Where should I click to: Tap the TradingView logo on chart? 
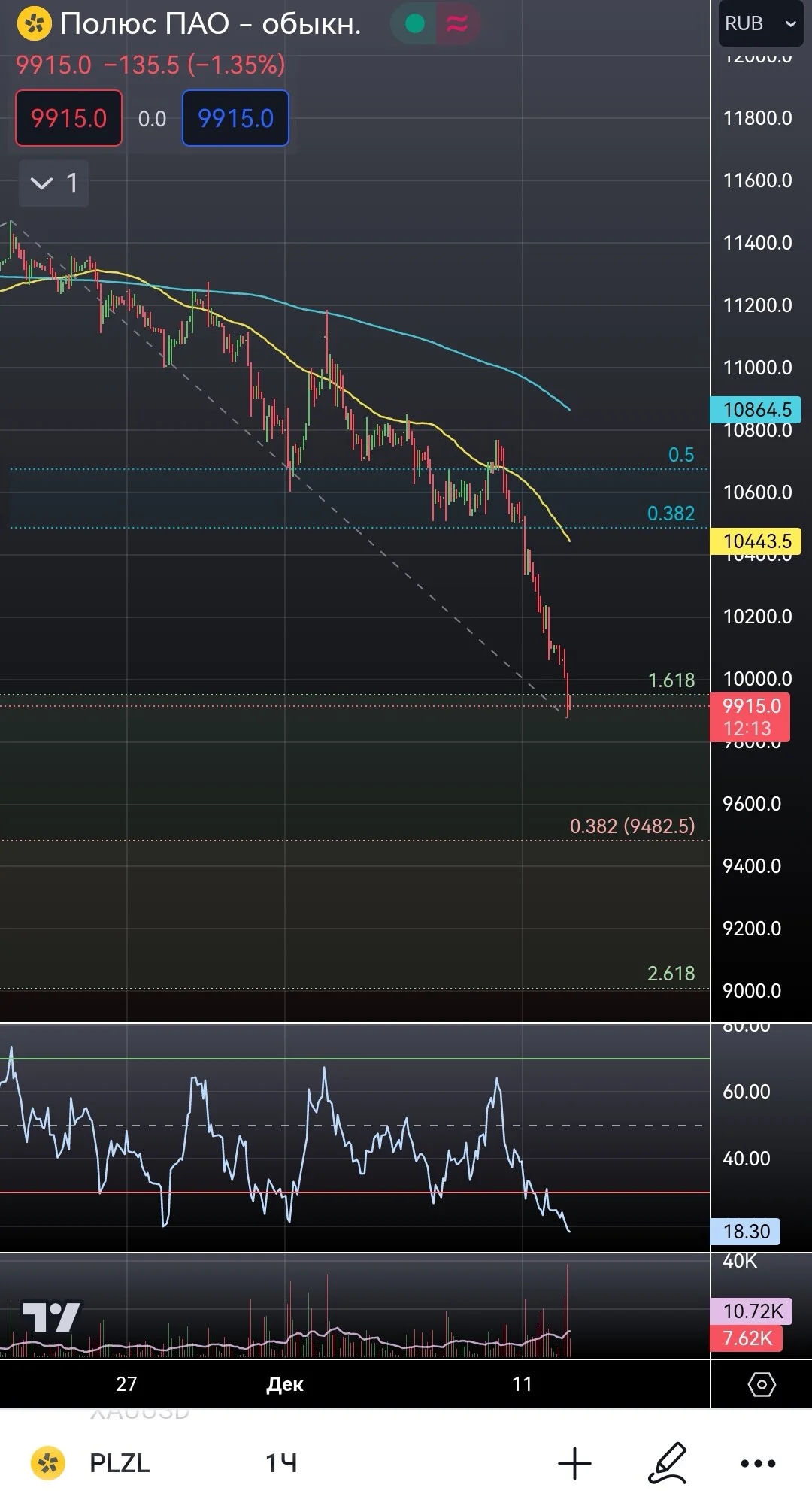coord(51,1317)
